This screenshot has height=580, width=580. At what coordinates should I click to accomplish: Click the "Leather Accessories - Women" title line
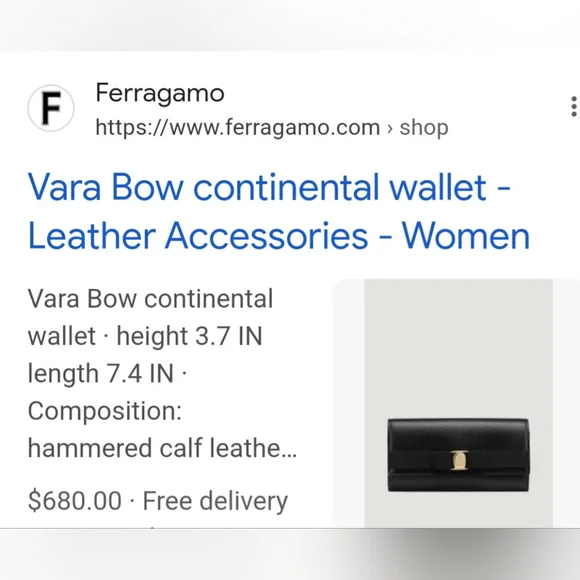279,236
